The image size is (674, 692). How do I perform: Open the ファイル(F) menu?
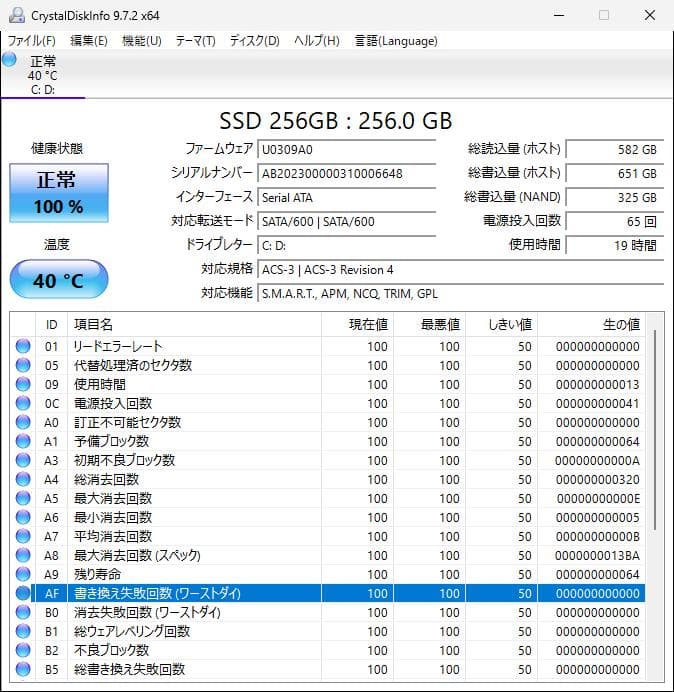(32, 41)
